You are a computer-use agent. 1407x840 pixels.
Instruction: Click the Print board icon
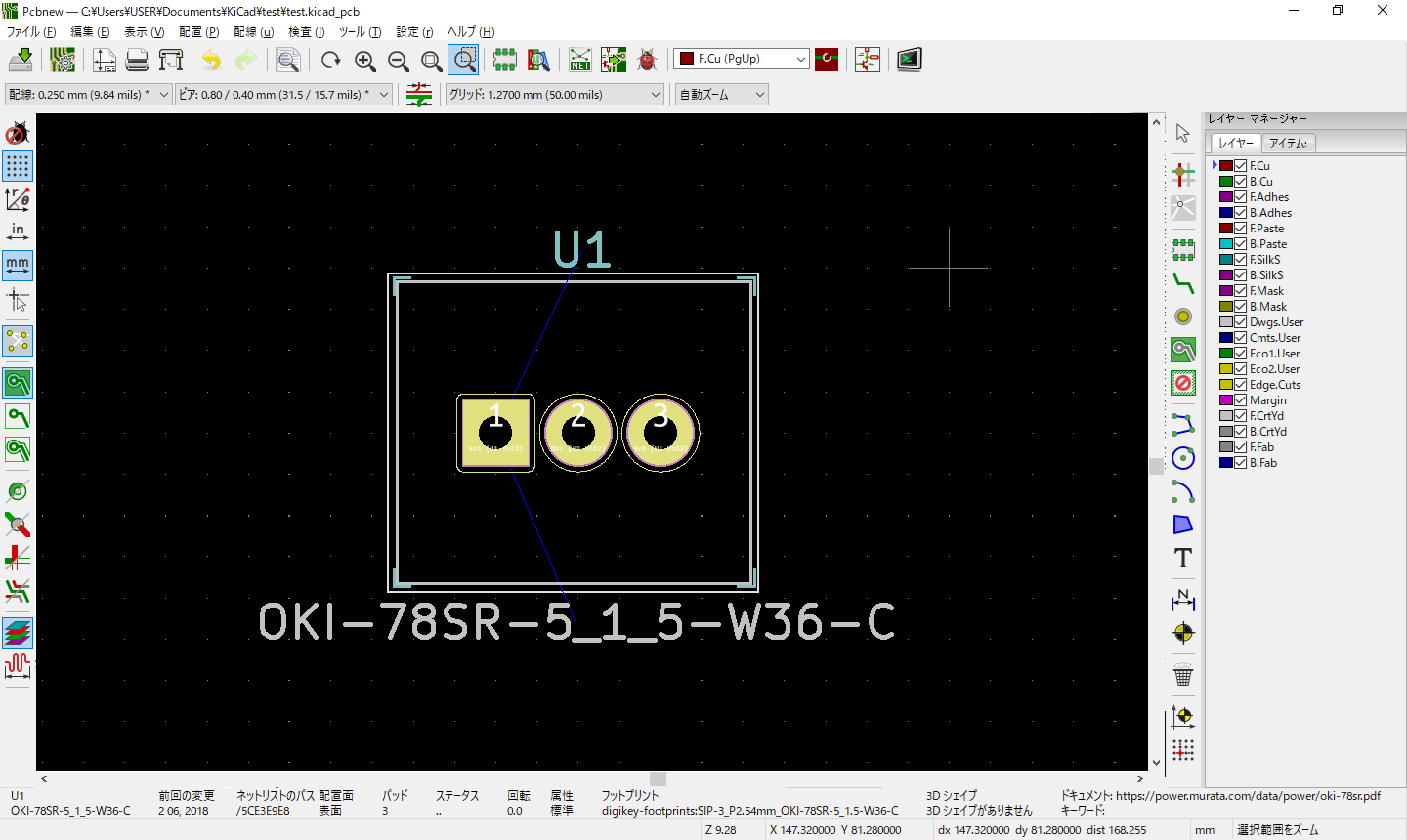[x=138, y=60]
